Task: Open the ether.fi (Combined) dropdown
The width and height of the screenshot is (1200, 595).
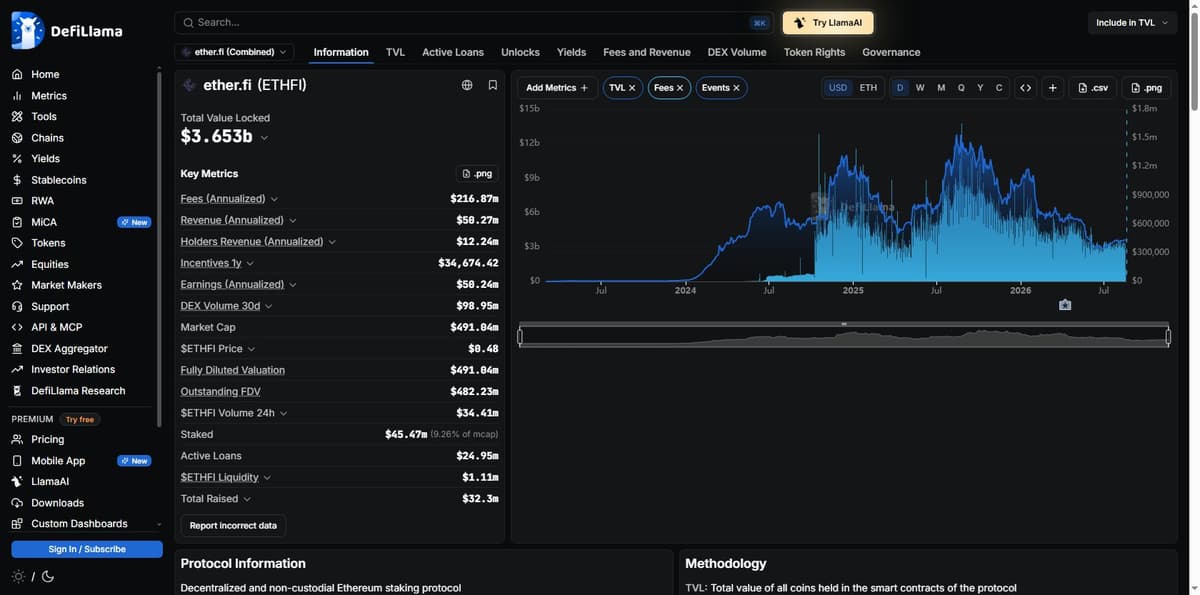Action: [x=234, y=52]
